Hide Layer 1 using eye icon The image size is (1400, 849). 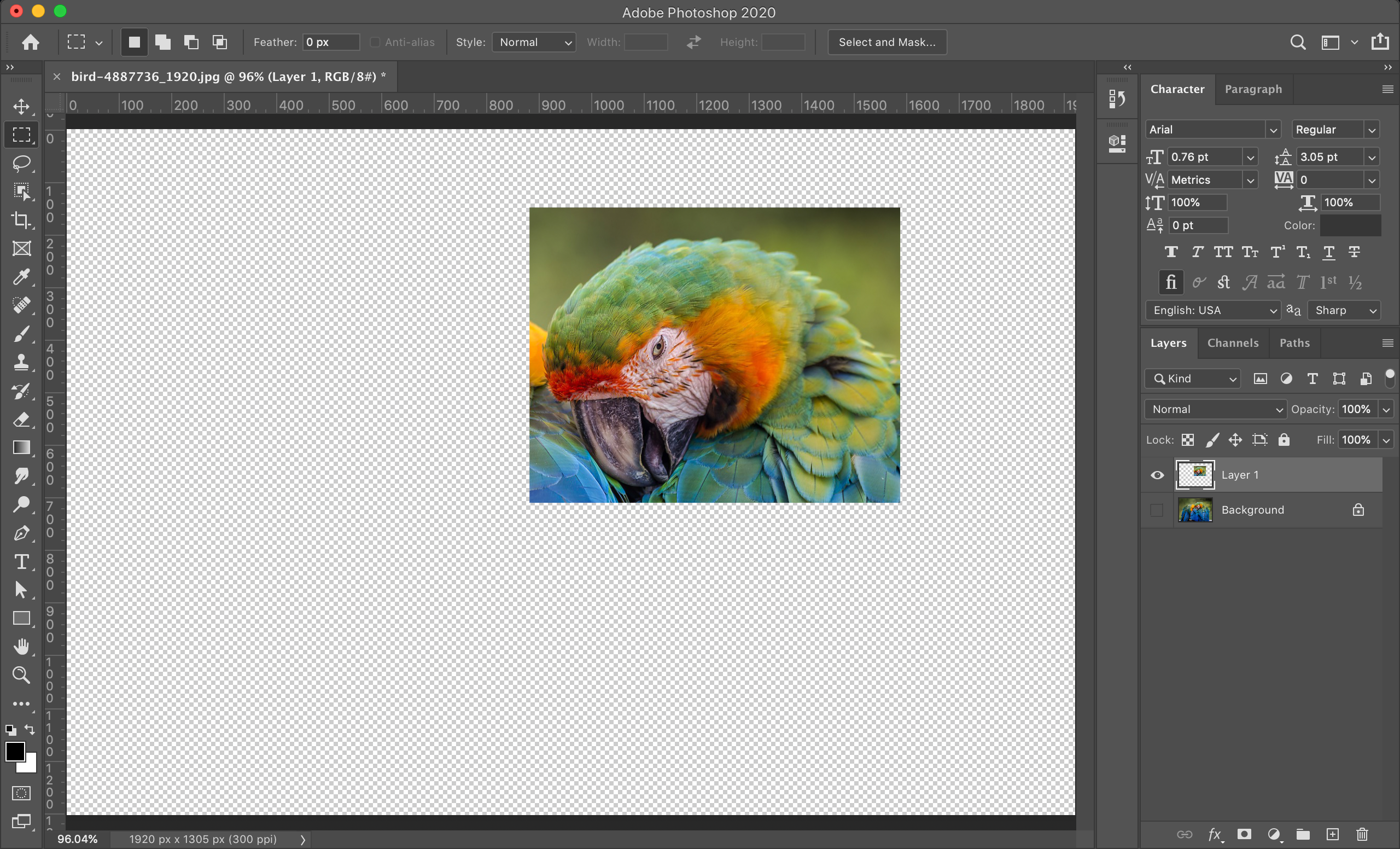pos(1157,474)
